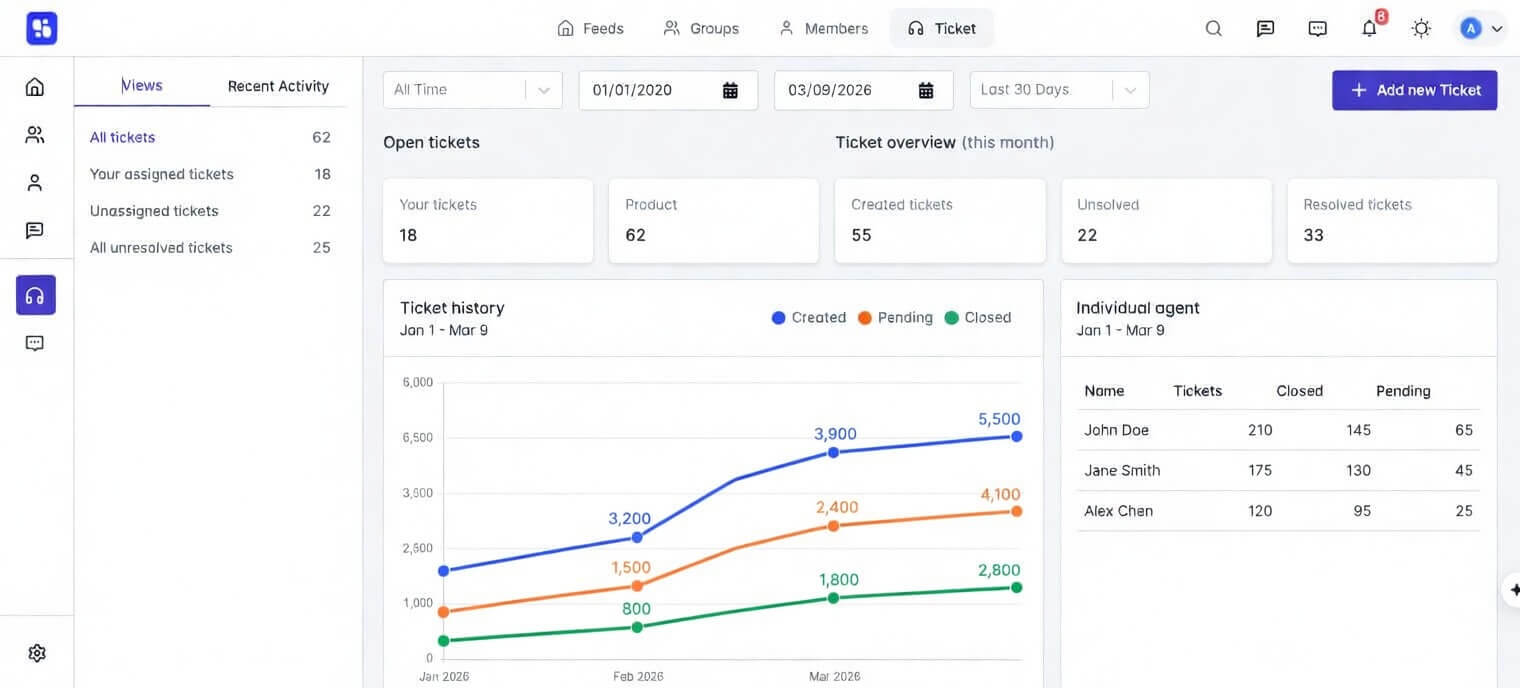
Task: Go to the Groups tab
Action: pos(702,28)
